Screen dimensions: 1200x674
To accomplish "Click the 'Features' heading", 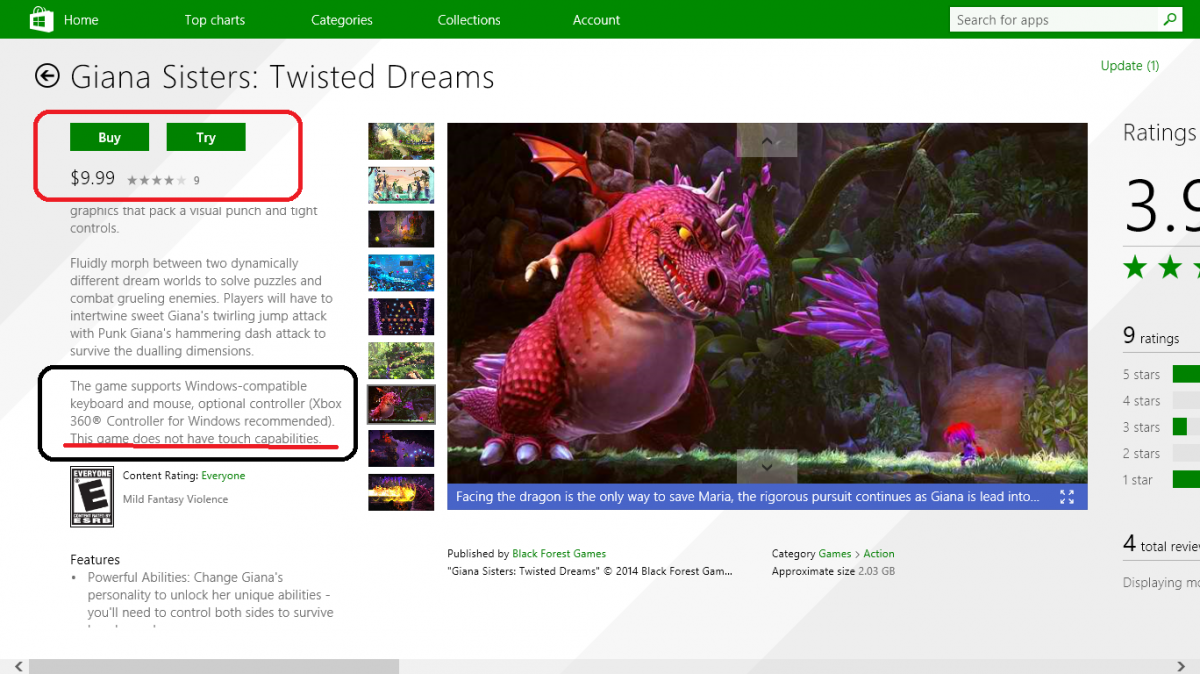I will pos(95,560).
